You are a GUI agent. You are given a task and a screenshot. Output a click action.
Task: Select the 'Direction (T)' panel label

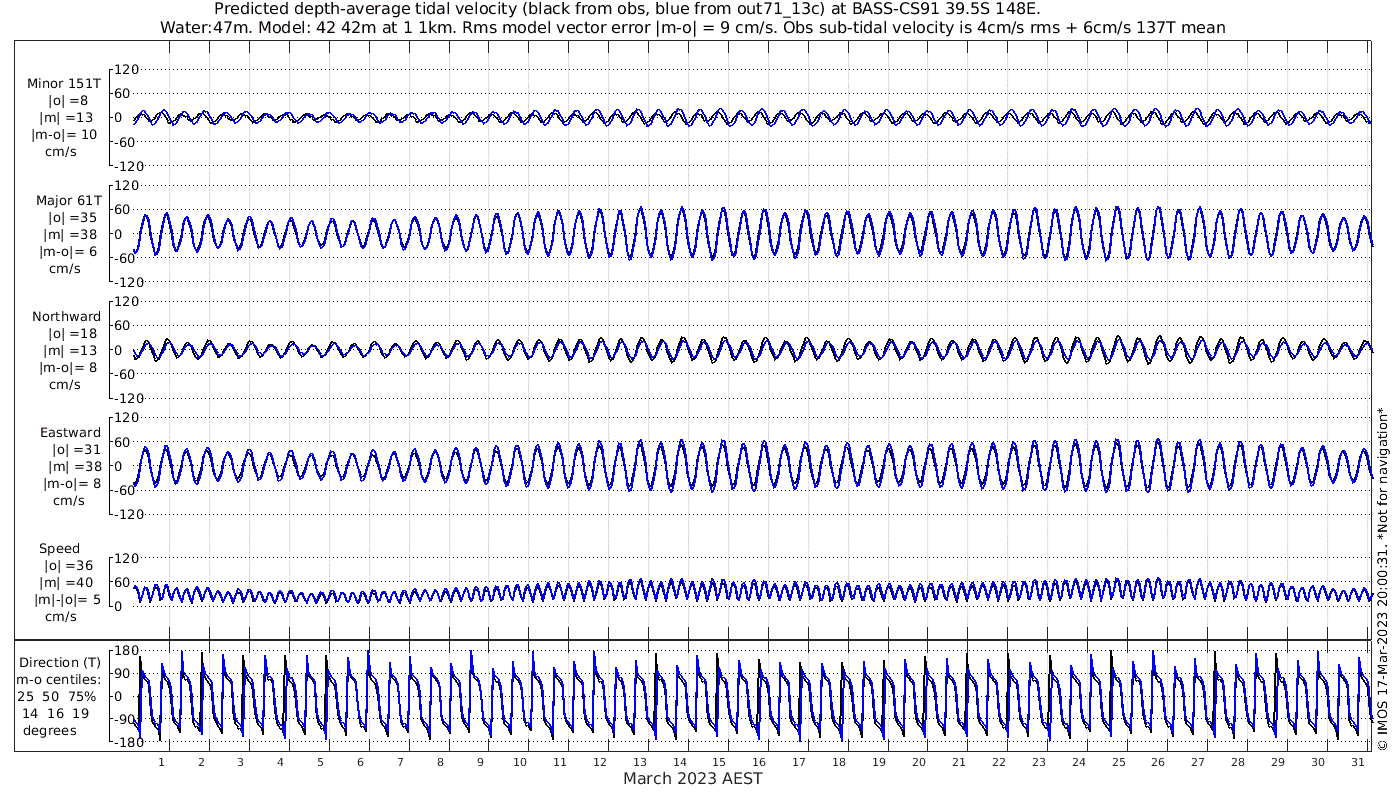60,663
